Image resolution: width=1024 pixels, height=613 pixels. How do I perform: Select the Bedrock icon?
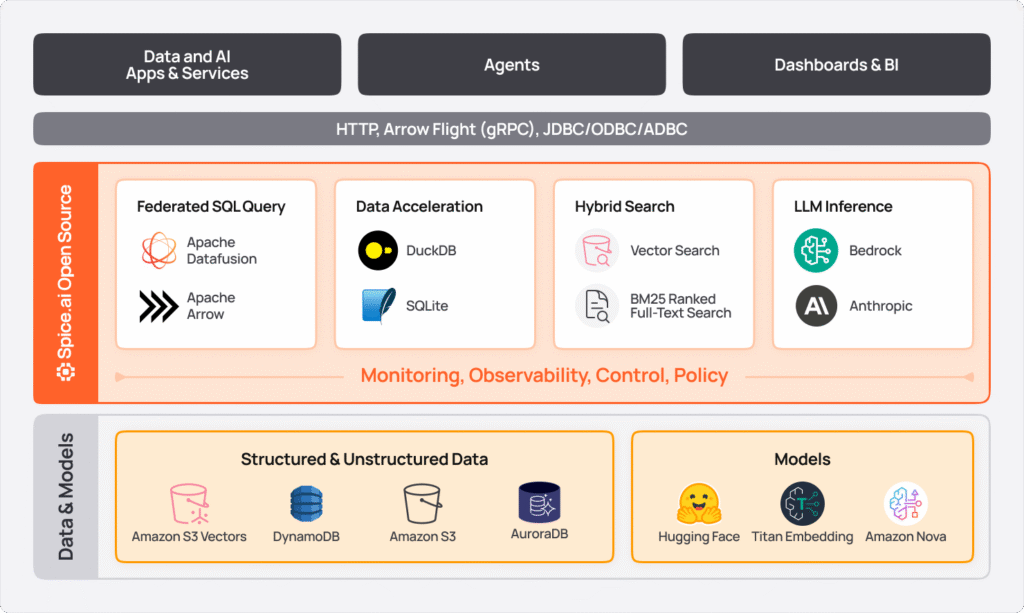coord(816,250)
